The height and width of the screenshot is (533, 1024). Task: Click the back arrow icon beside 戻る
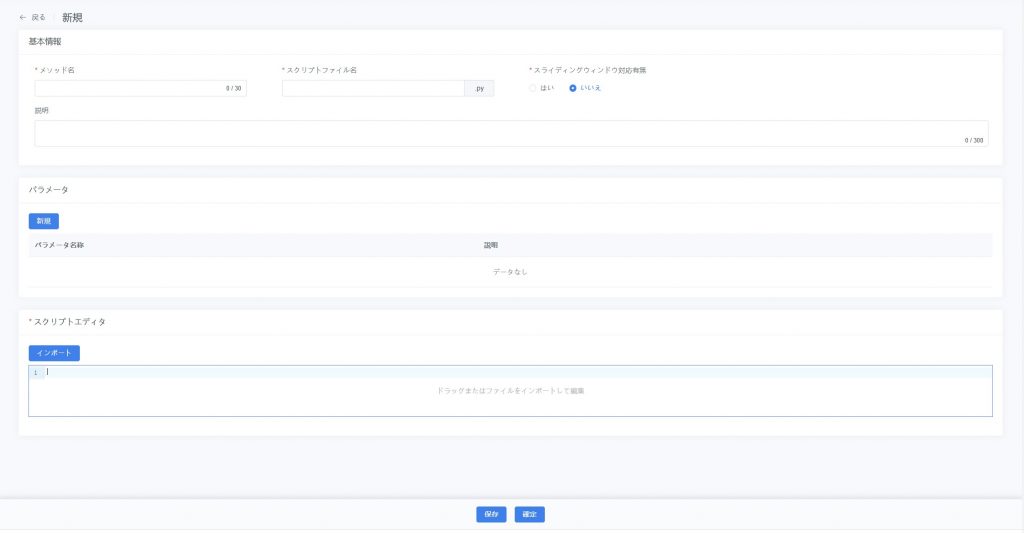pos(23,17)
